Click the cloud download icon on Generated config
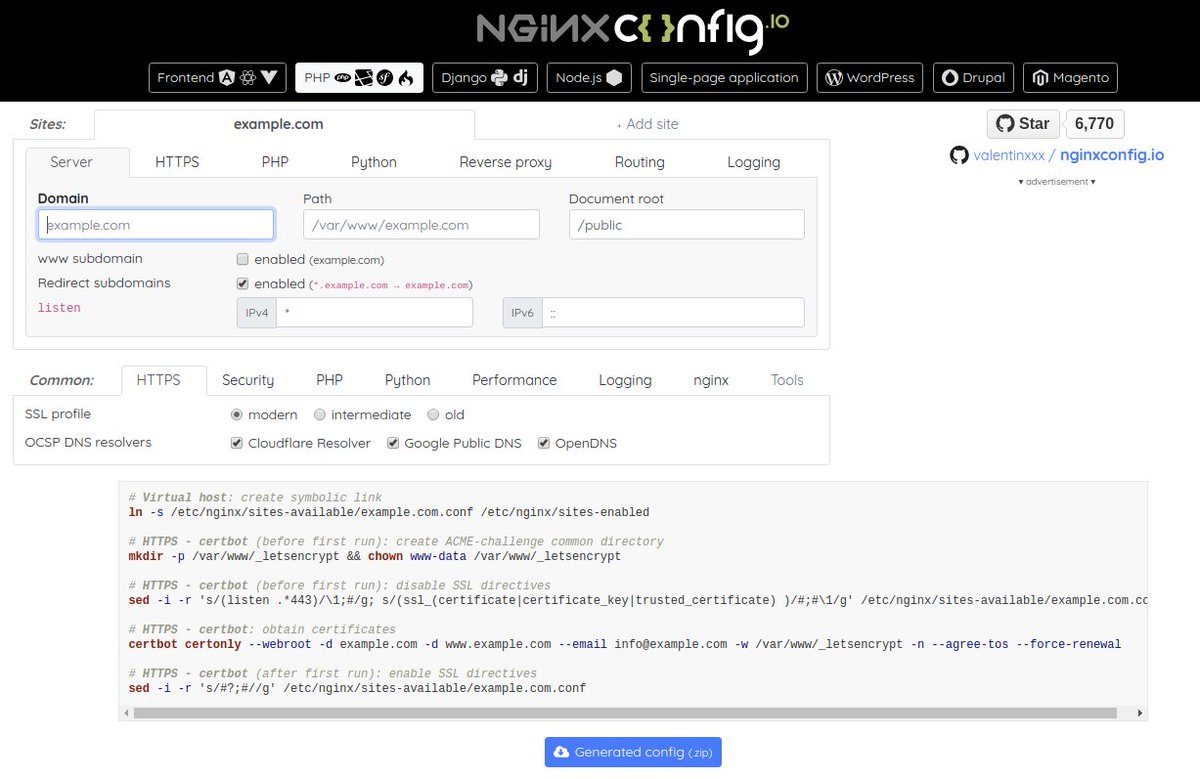Image resolution: width=1200 pixels, height=779 pixels. pyautogui.click(x=561, y=752)
